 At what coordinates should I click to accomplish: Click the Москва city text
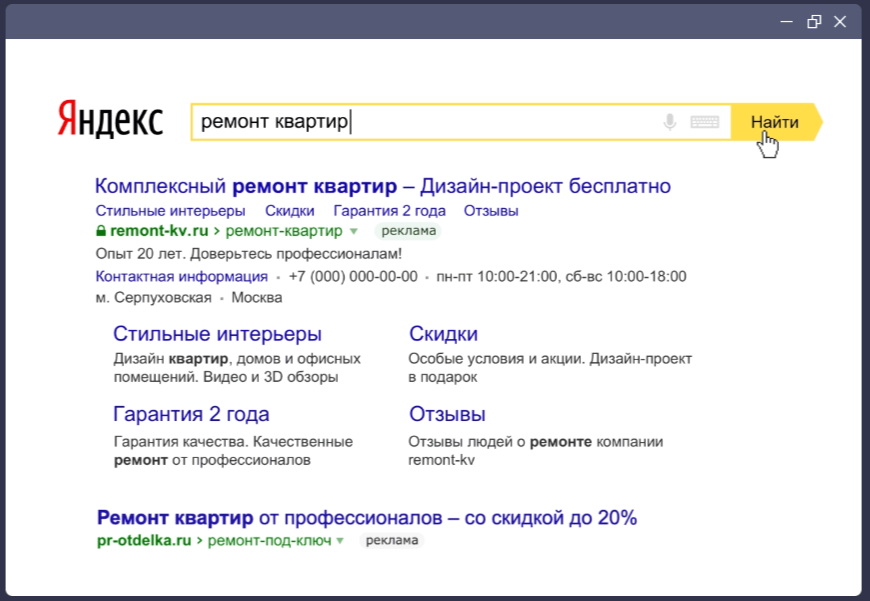pyautogui.click(x=257, y=297)
